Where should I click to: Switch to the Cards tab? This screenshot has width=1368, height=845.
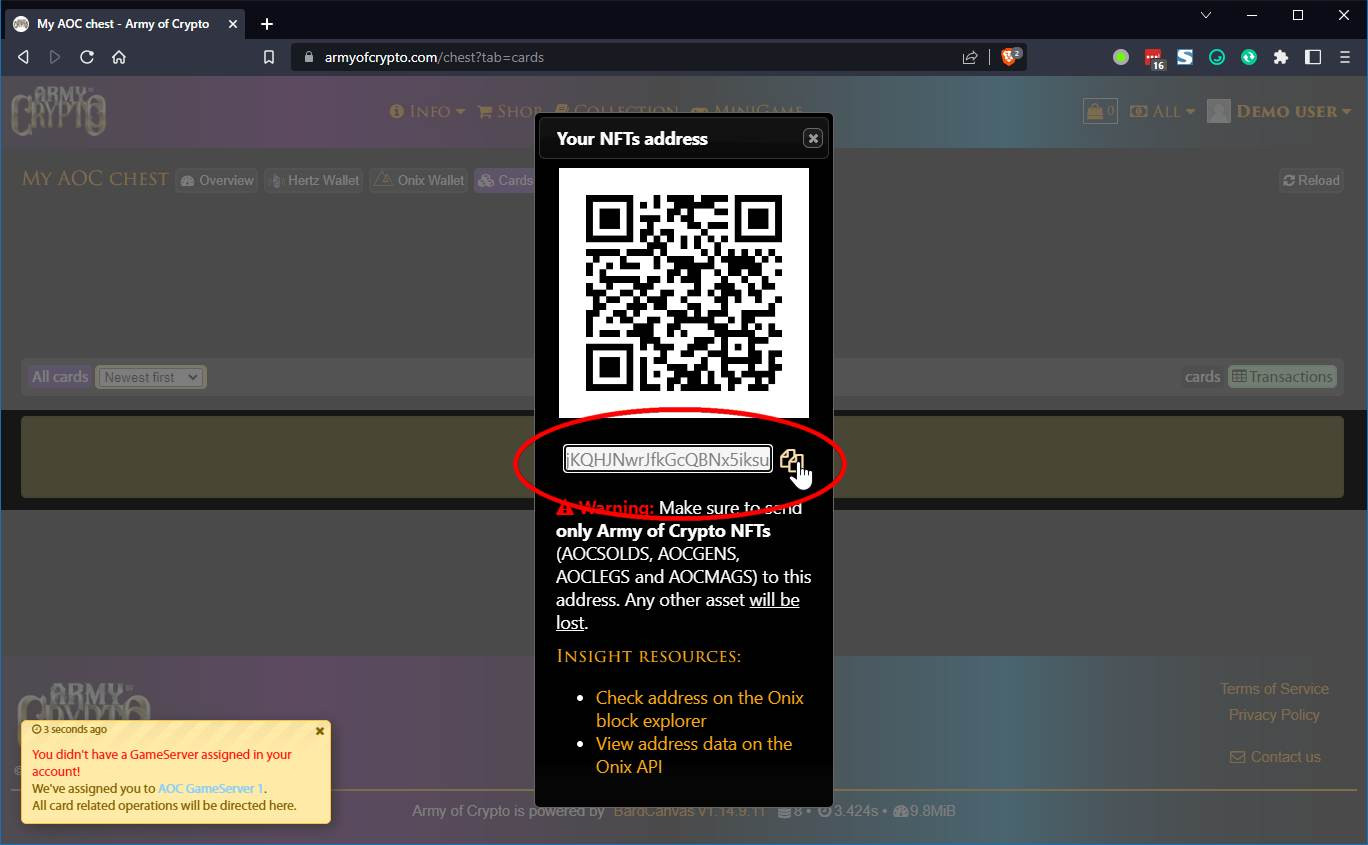click(x=506, y=180)
